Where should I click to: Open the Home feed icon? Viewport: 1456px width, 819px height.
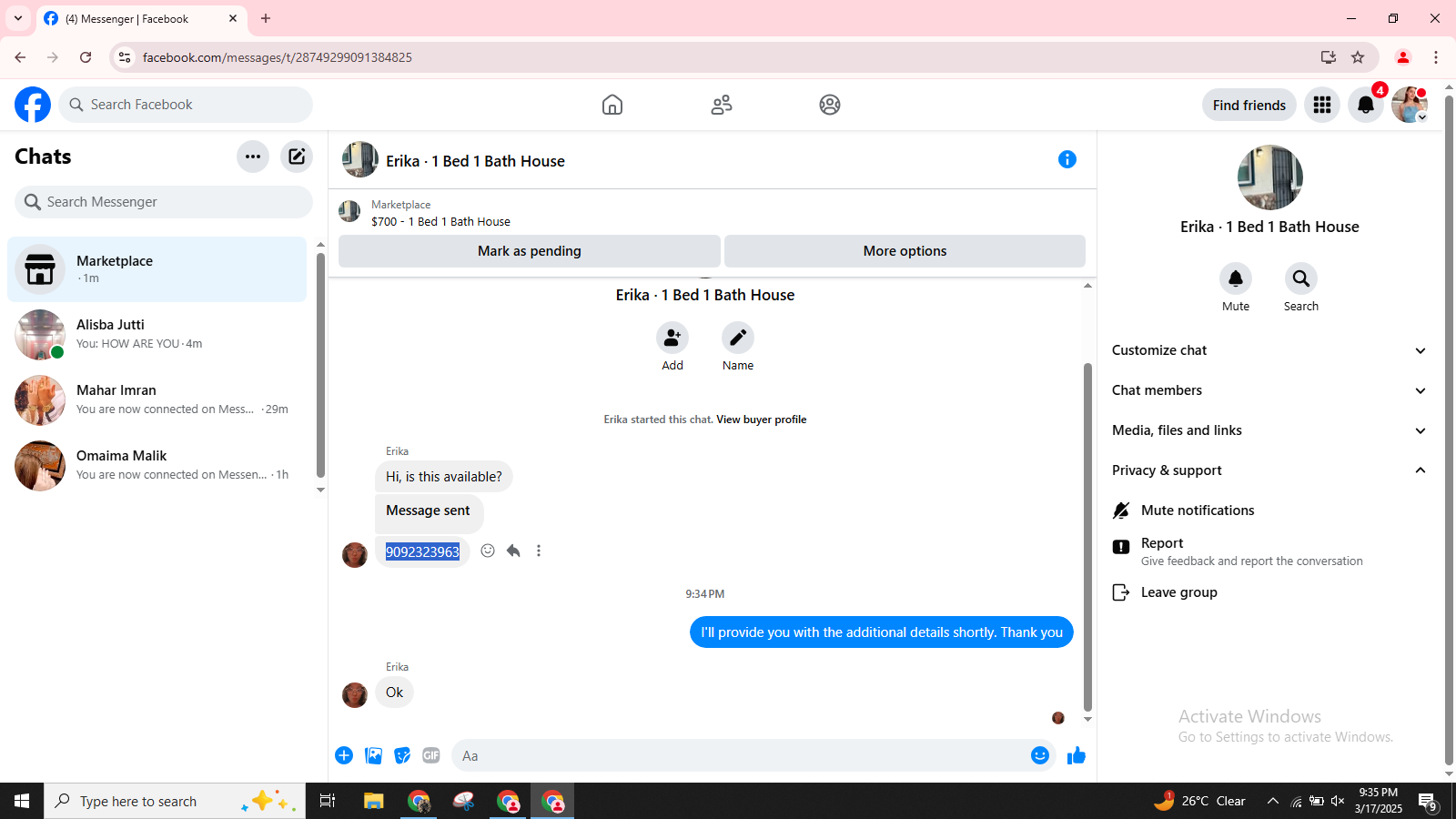point(612,105)
